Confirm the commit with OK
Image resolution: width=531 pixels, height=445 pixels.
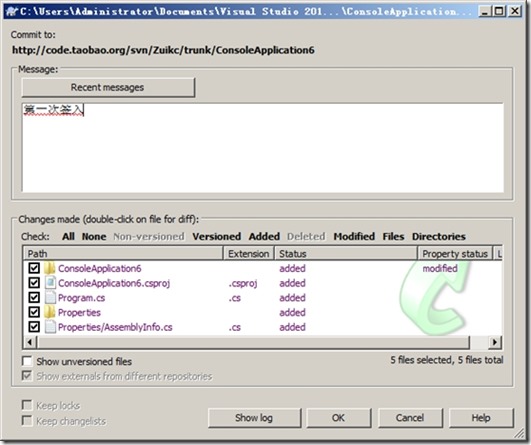(339, 418)
